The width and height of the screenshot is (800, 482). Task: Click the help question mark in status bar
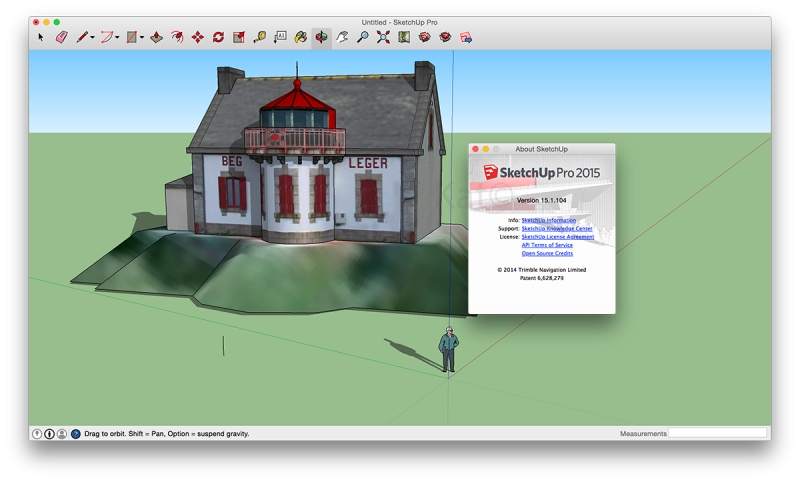(x=75, y=434)
